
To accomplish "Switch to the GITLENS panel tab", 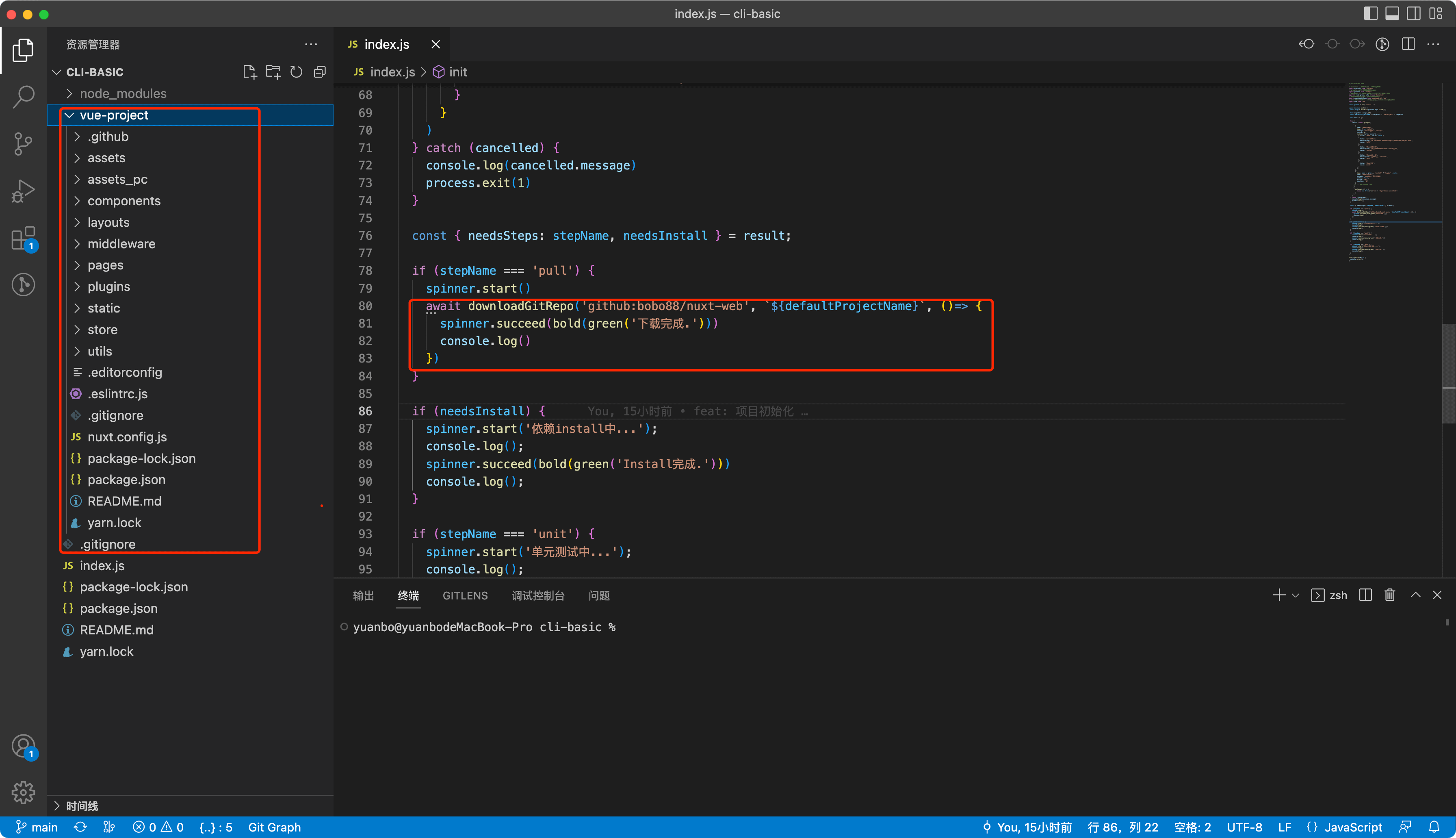I will [465, 595].
